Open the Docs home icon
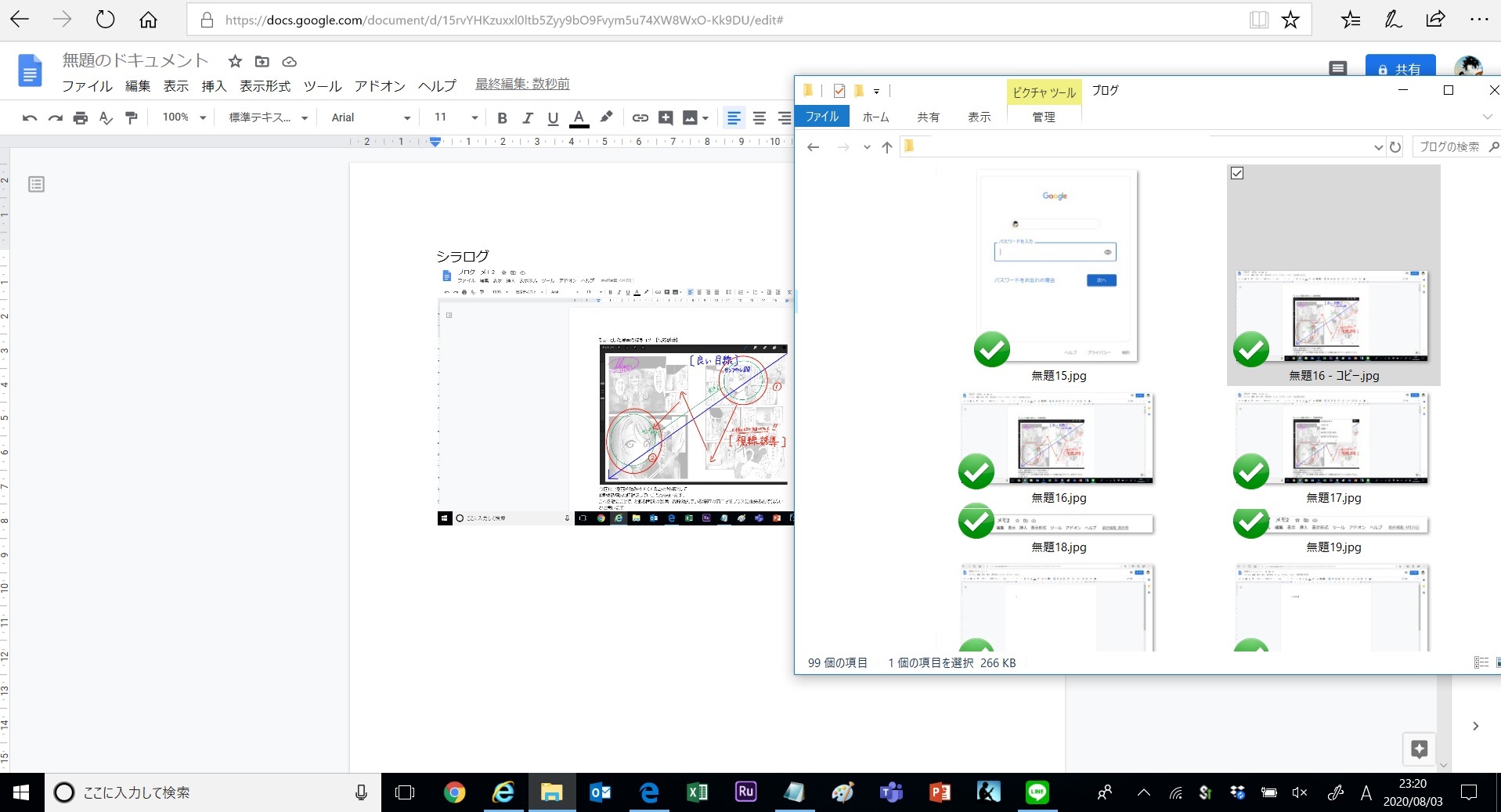1501x812 pixels. pyautogui.click(x=30, y=70)
